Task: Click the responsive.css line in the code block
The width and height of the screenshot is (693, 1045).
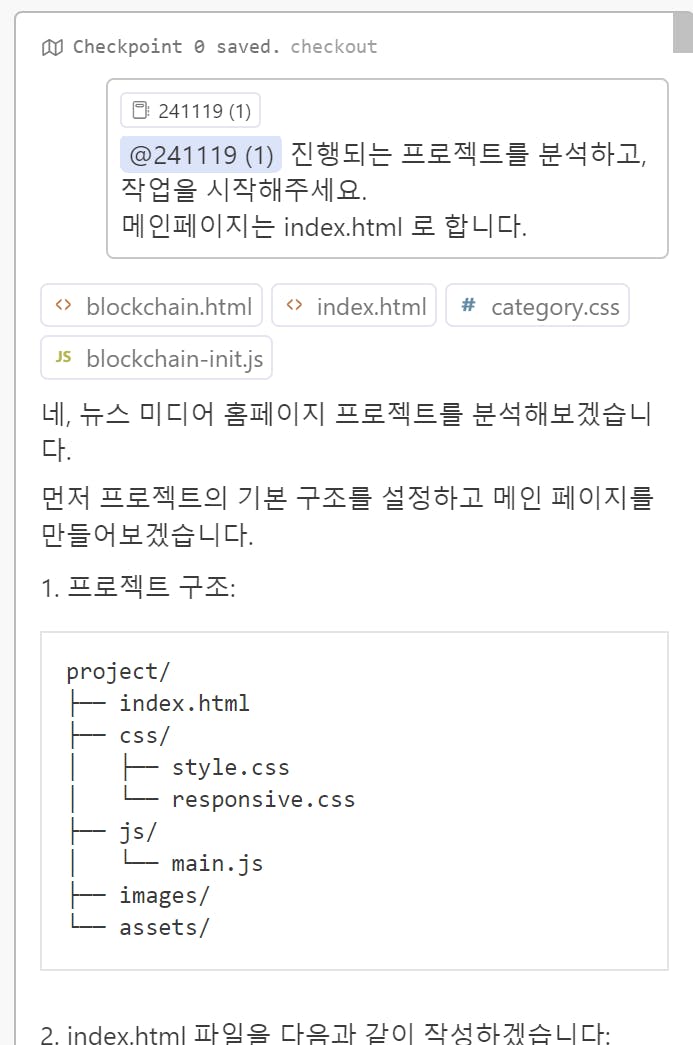Action: 263,800
